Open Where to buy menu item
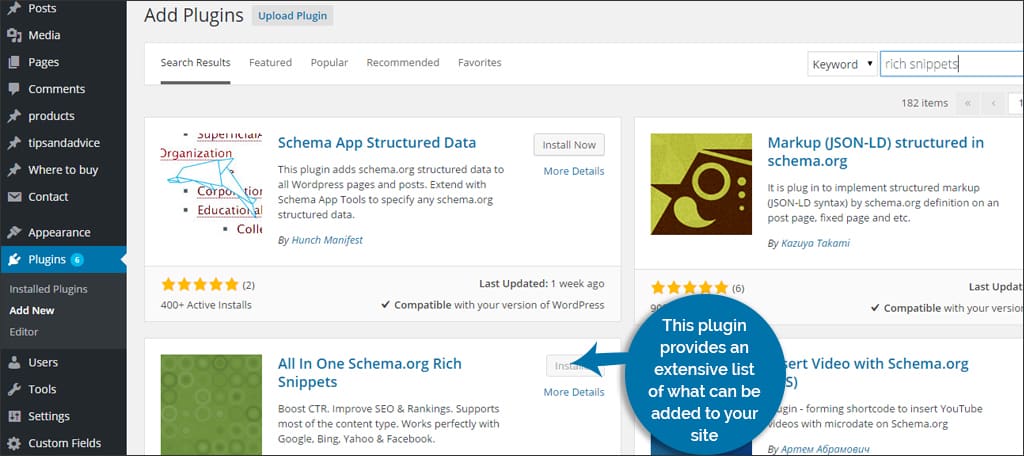Image resolution: width=1024 pixels, height=456 pixels. [x=63, y=170]
